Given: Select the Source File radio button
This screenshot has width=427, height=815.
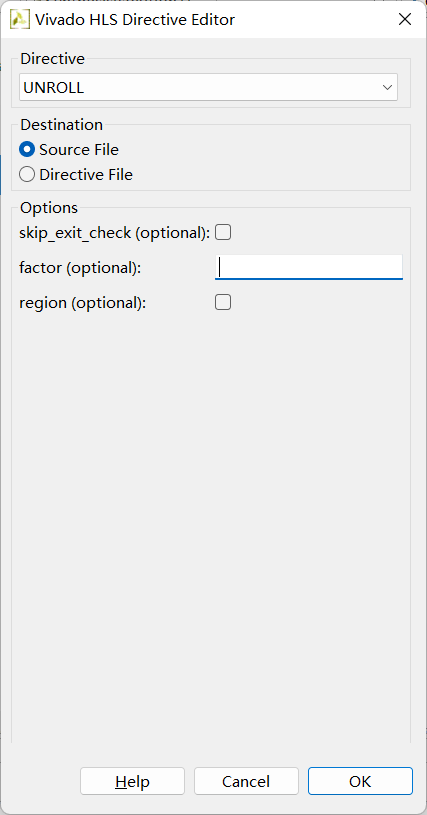Looking at the screenshot, I should (27, 150).
